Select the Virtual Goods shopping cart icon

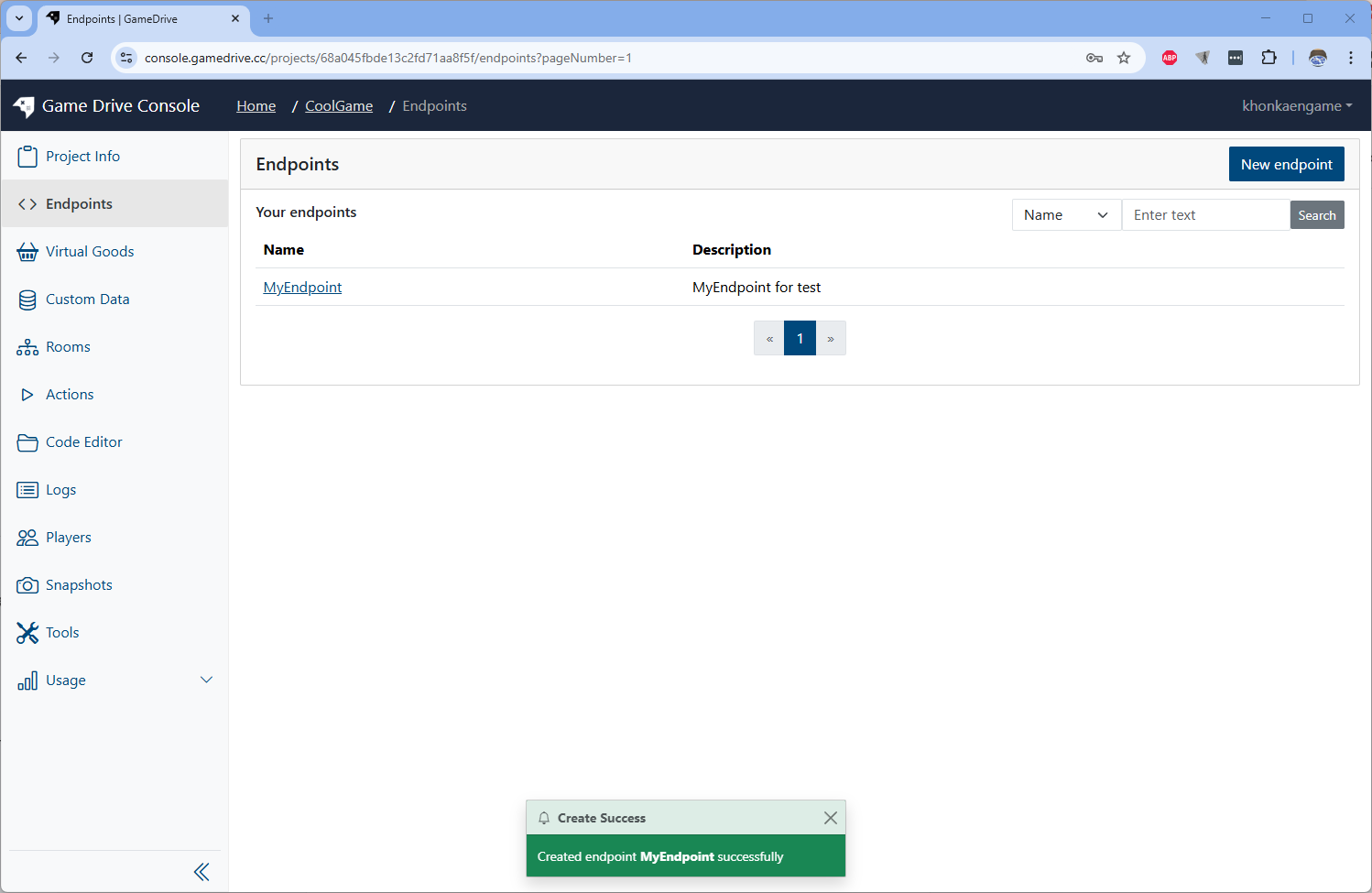[27, 251]
